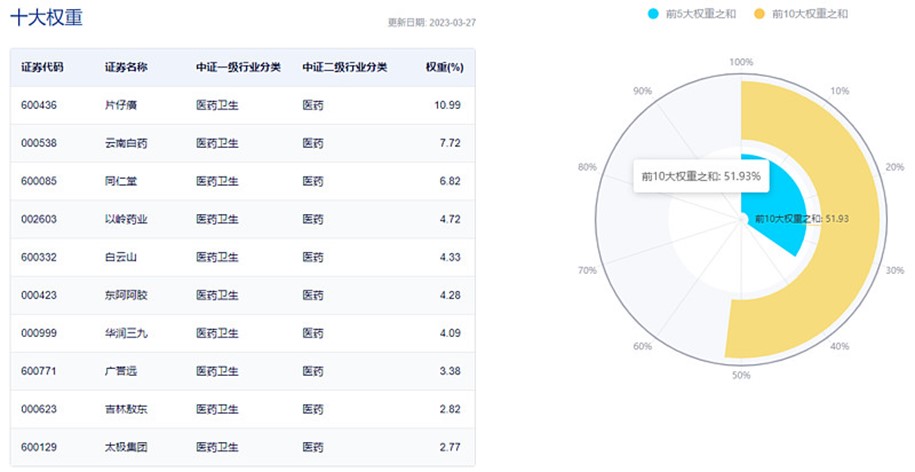Select stock code 000999
This screenshot has height=472, width=915.
(x=39, y=333)
